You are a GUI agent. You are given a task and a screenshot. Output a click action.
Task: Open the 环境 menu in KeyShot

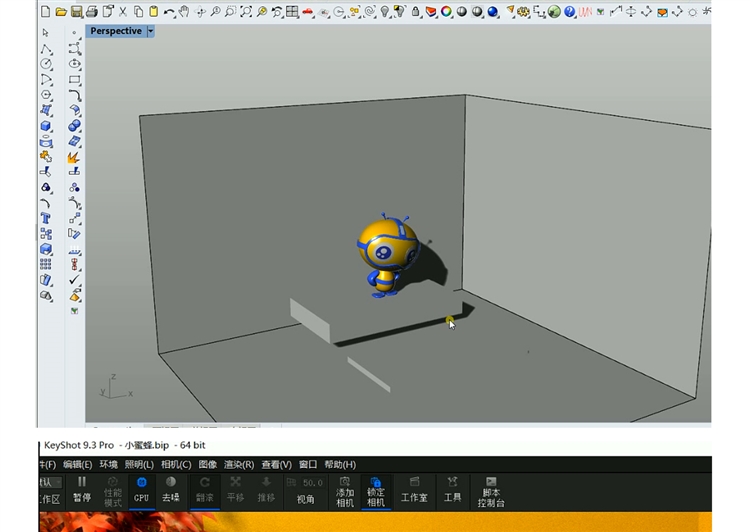[109, 465]
